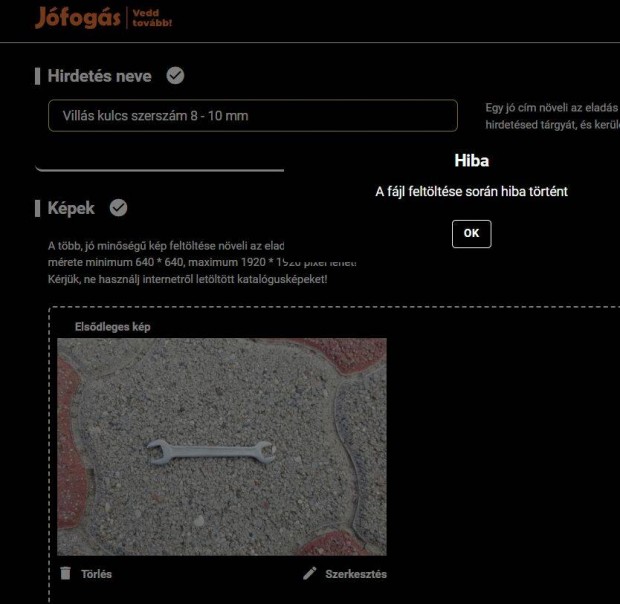Click the checkmark icon next to Képek
This screenshot has height=604, width=620.
click(118, 208)
